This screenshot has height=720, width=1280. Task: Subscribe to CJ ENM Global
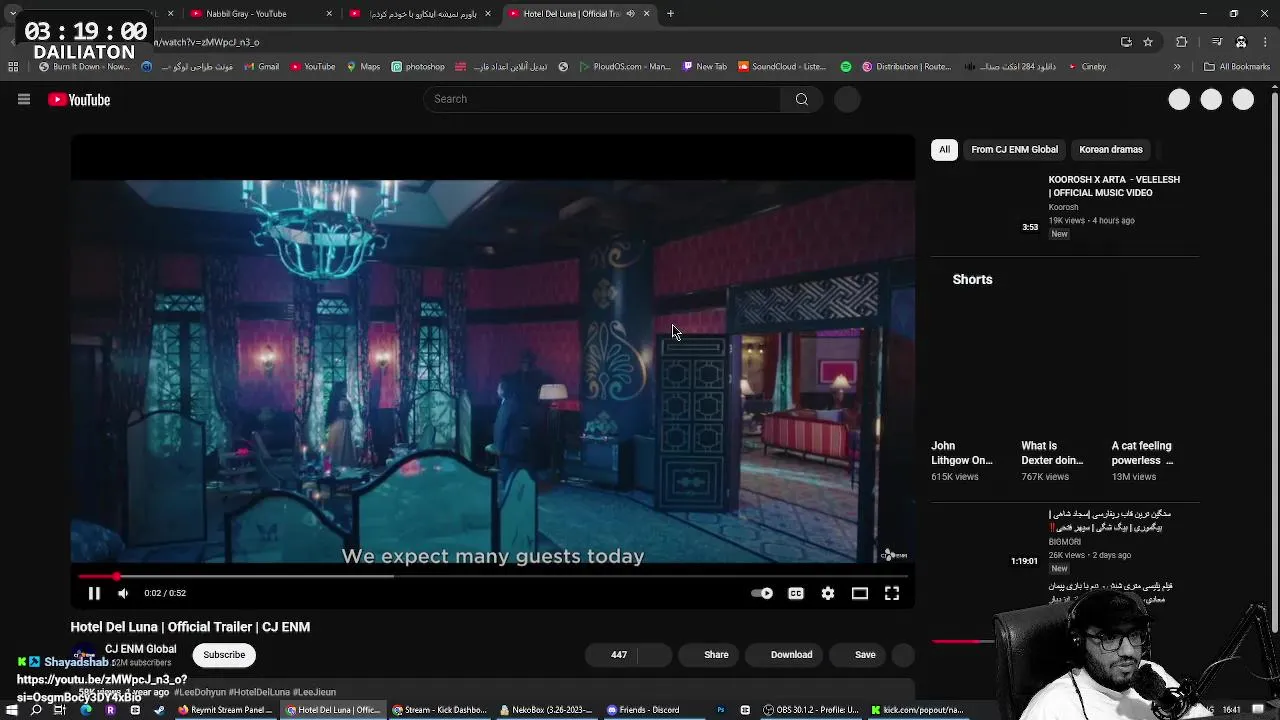tap(224, 655)
